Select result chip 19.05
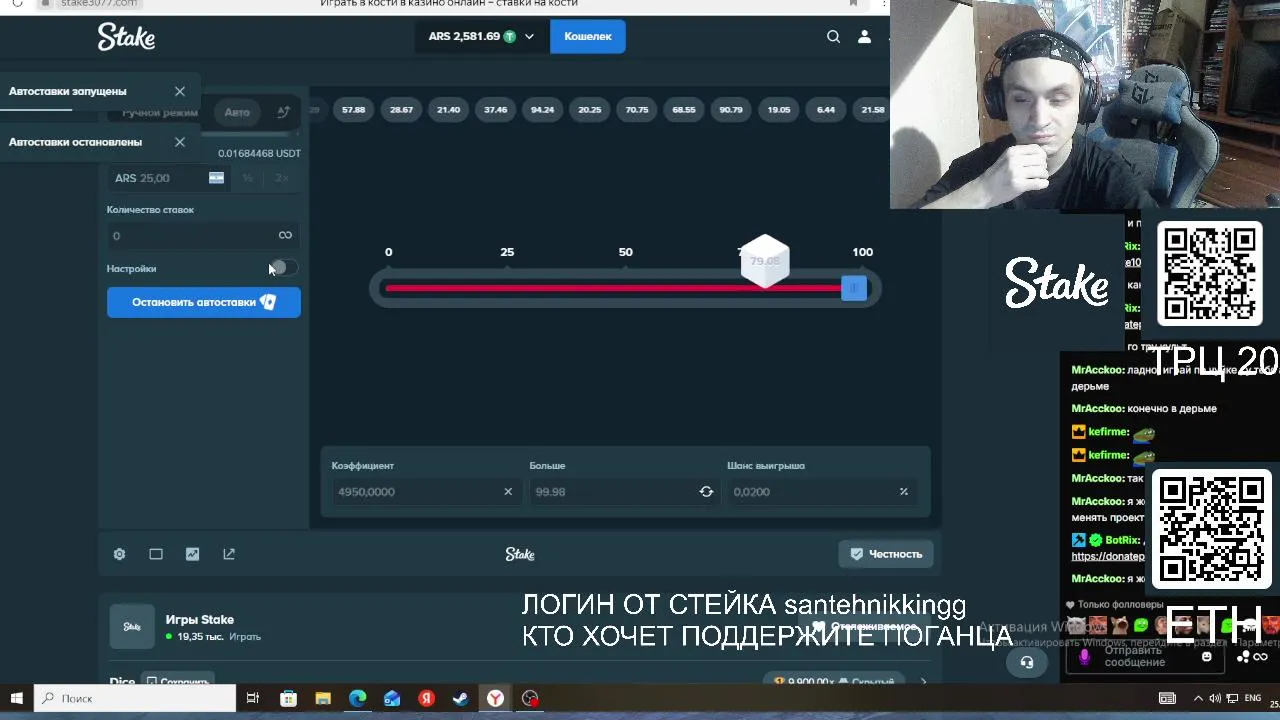Image resolution: width=1280 pixels, height=720 pixels. (x=778, y=109)
